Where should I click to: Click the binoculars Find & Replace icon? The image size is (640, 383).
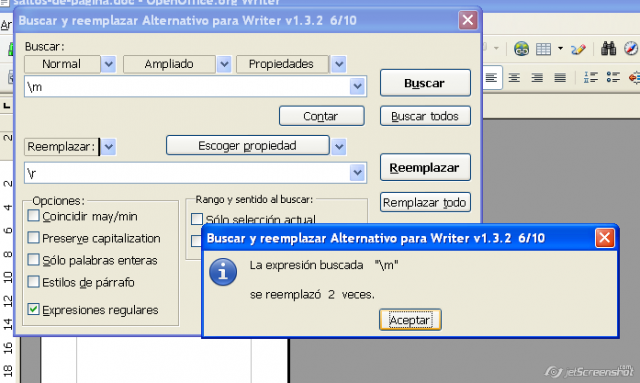click(x=608, y=49)
